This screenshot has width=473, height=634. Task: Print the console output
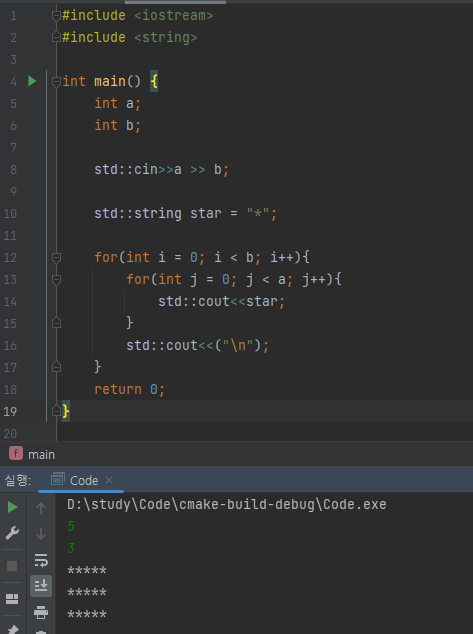click(x=41, y=612)
